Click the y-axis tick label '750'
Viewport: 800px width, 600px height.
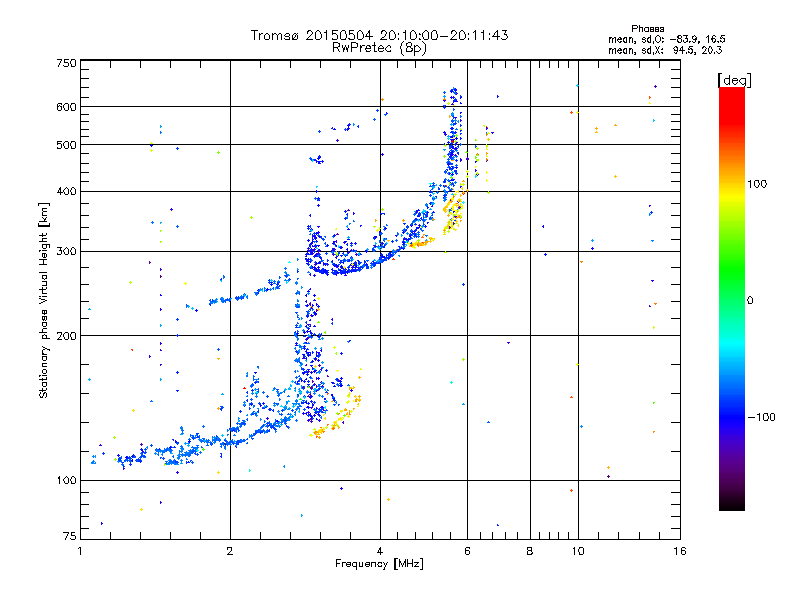point(66,63)
